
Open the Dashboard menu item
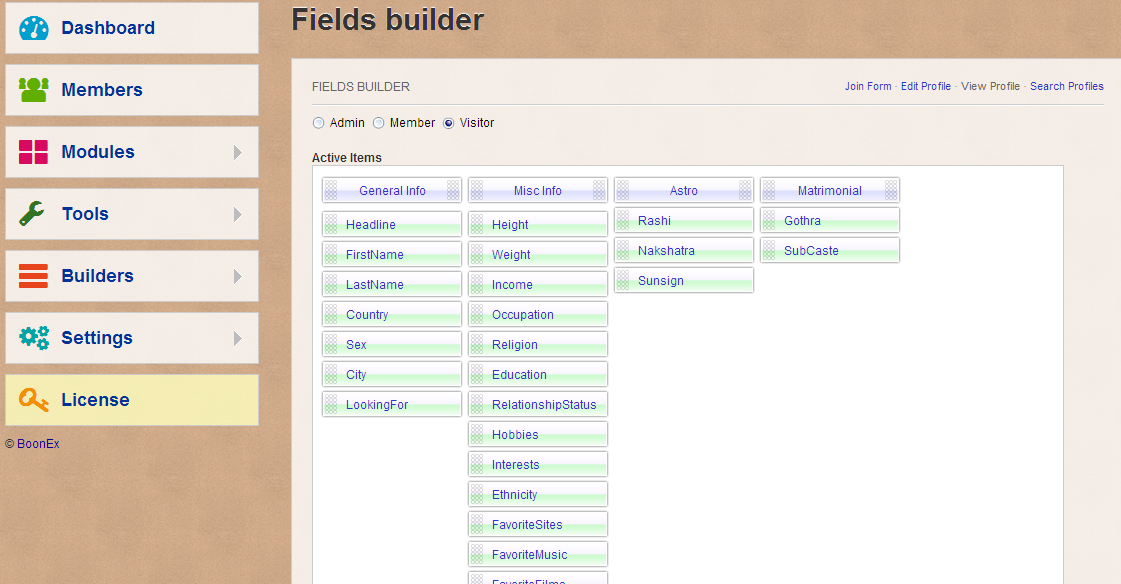point(132,28)
